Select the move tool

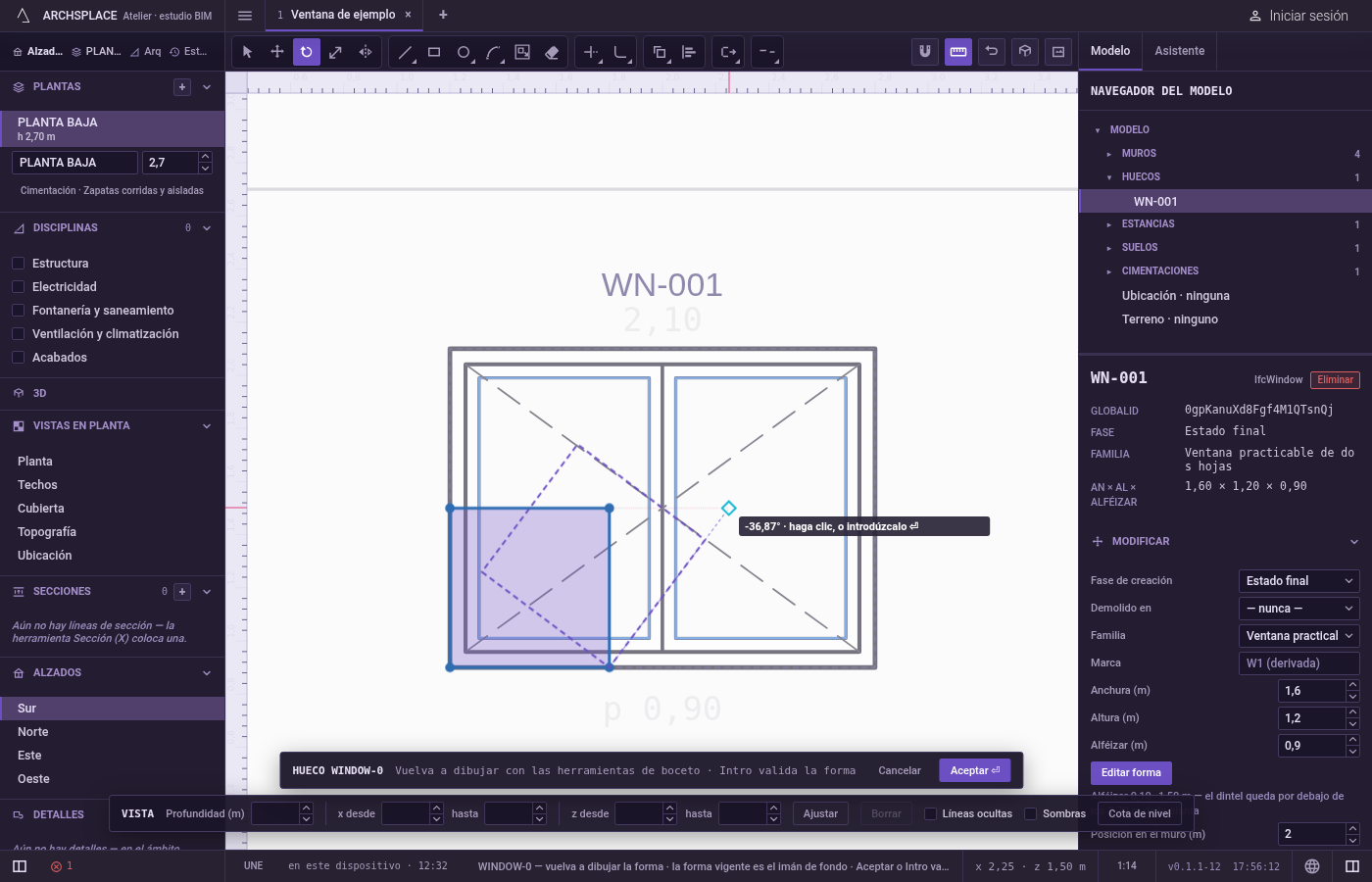[277, 52]
